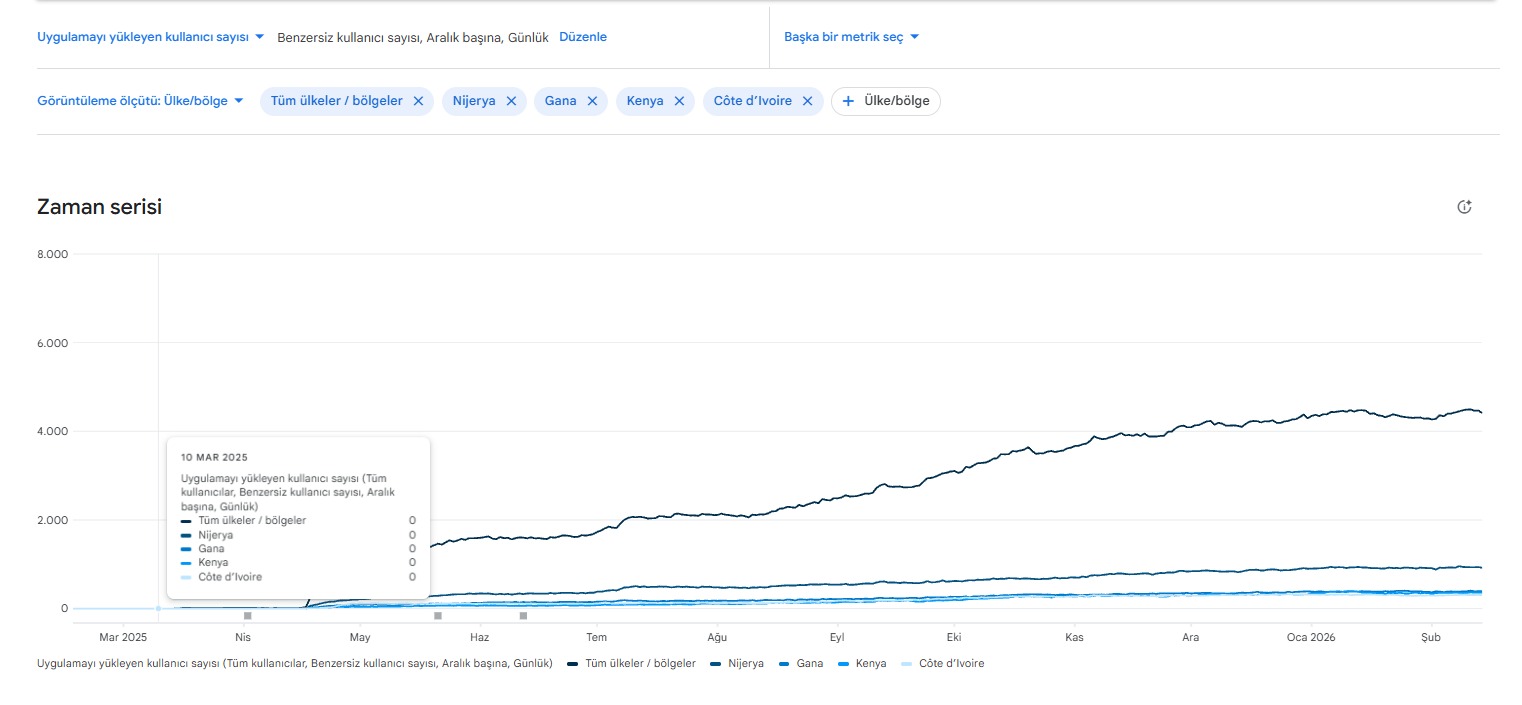Remove the Gana country chip

[x=592, y=101]
